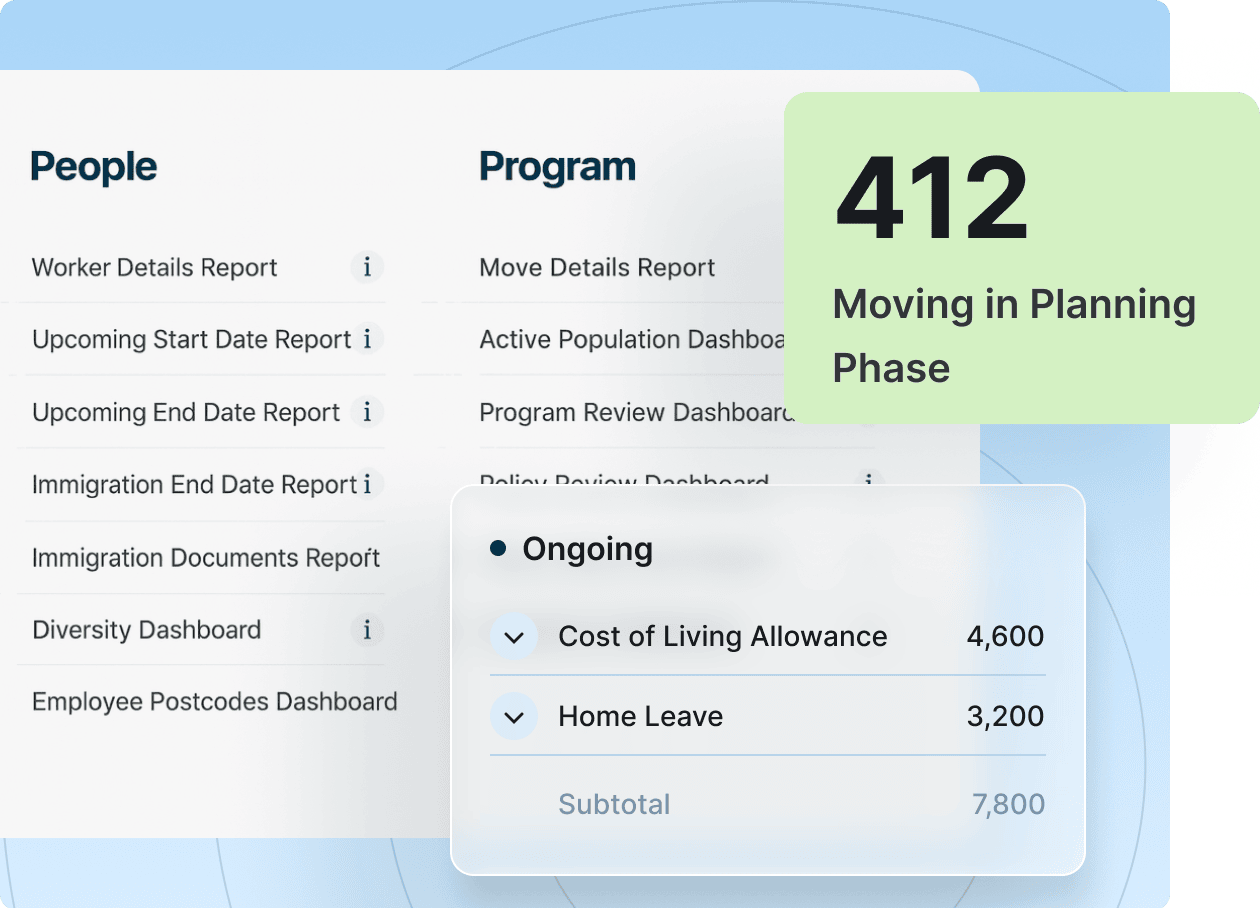Click info icon beside Policy Review Dashboard
The image size is (1260, 908).
point(869,481)
